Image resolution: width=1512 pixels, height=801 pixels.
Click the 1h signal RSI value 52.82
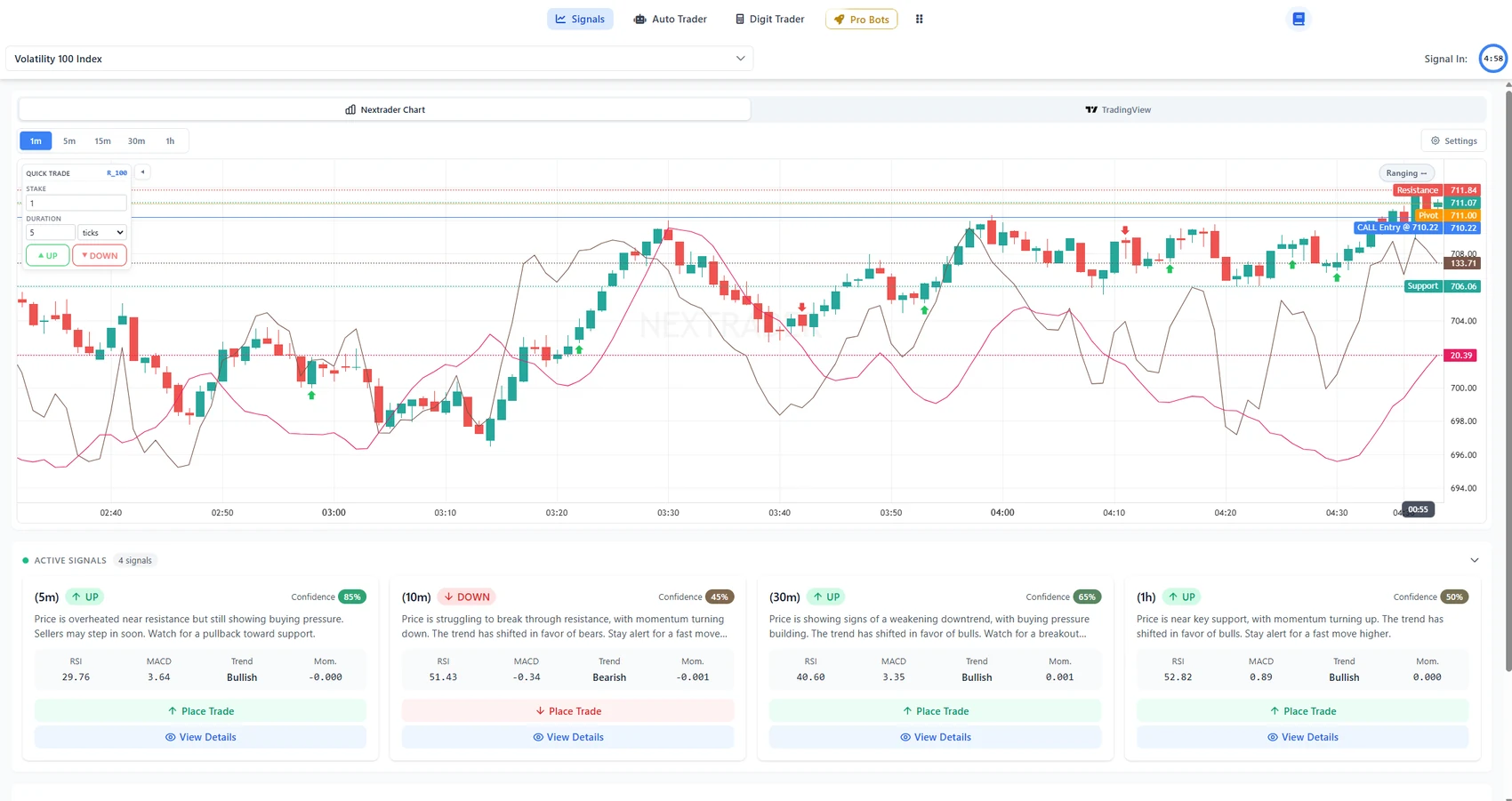click(x=1178, y=677)
